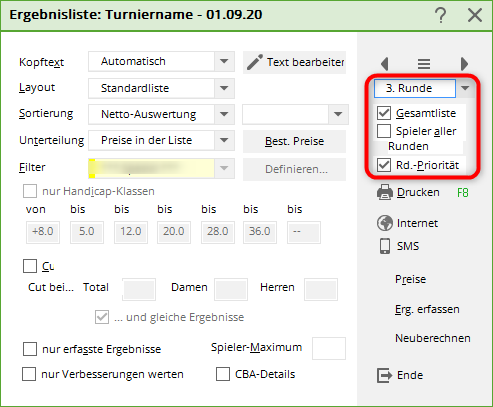This screenshot has width=493, height=407.
Task: Open the Sortierung Netto-Auswertung dropdown
Action: pyautogui.click(x=224, y=114)
